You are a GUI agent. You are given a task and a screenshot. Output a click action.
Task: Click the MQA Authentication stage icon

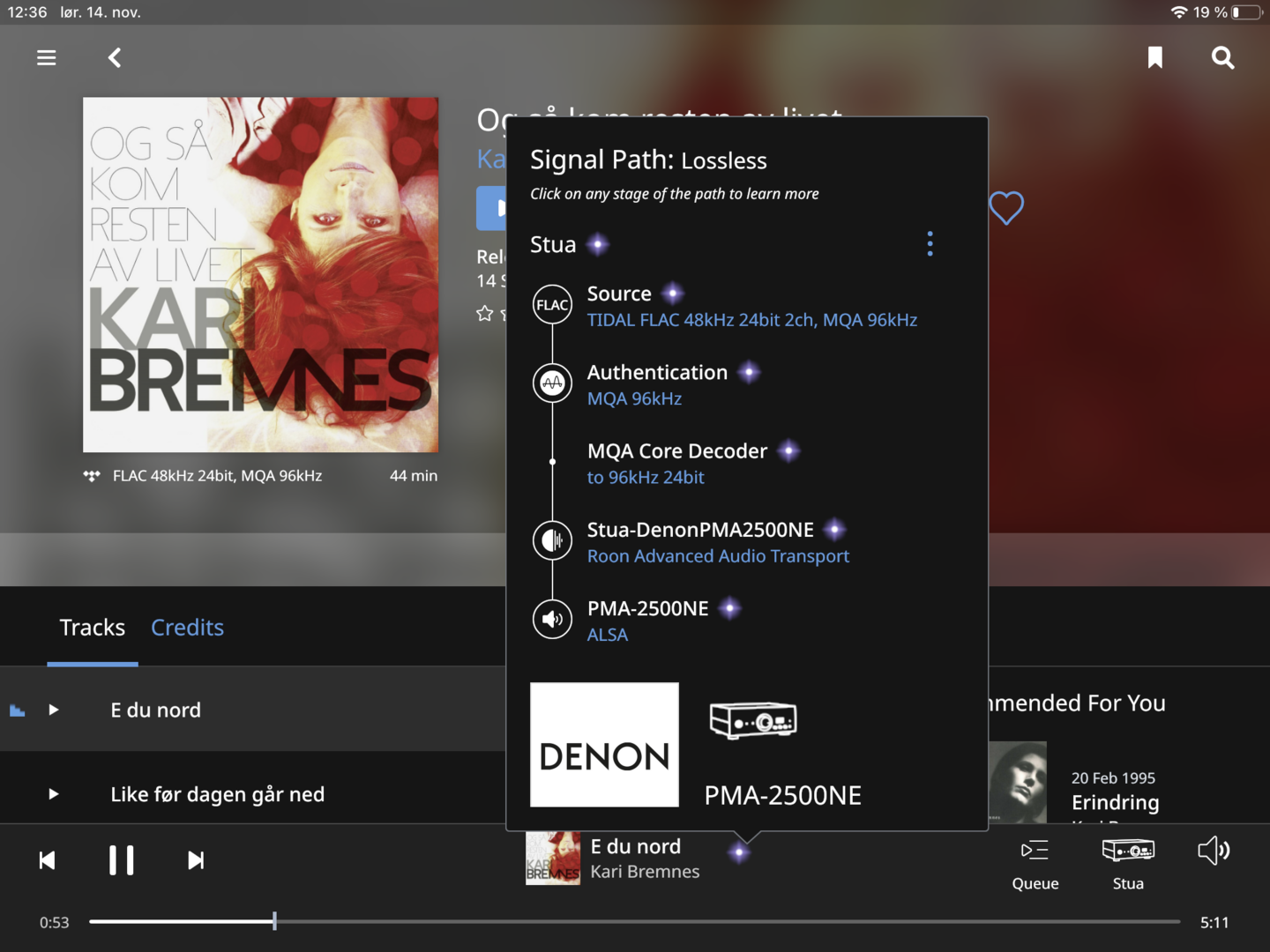pos(552,383)
